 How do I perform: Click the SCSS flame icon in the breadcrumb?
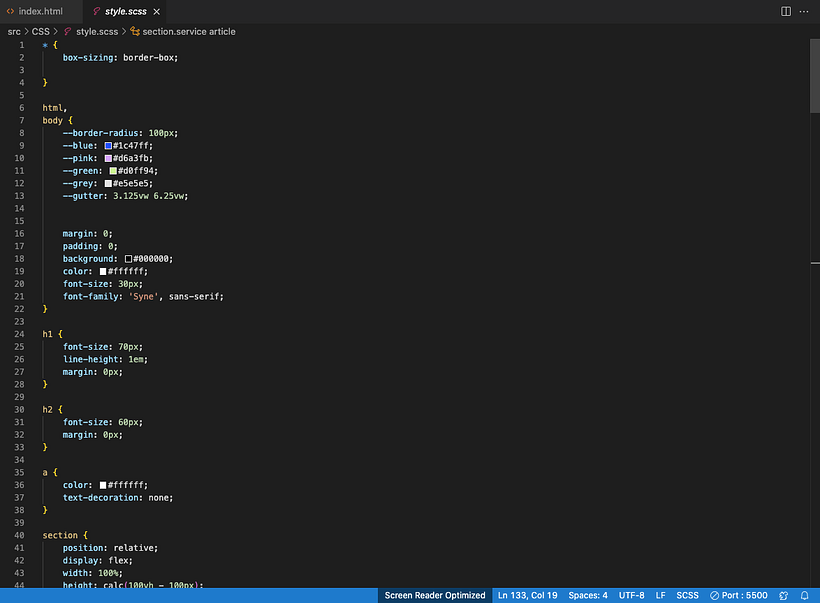tap(66, 31)
